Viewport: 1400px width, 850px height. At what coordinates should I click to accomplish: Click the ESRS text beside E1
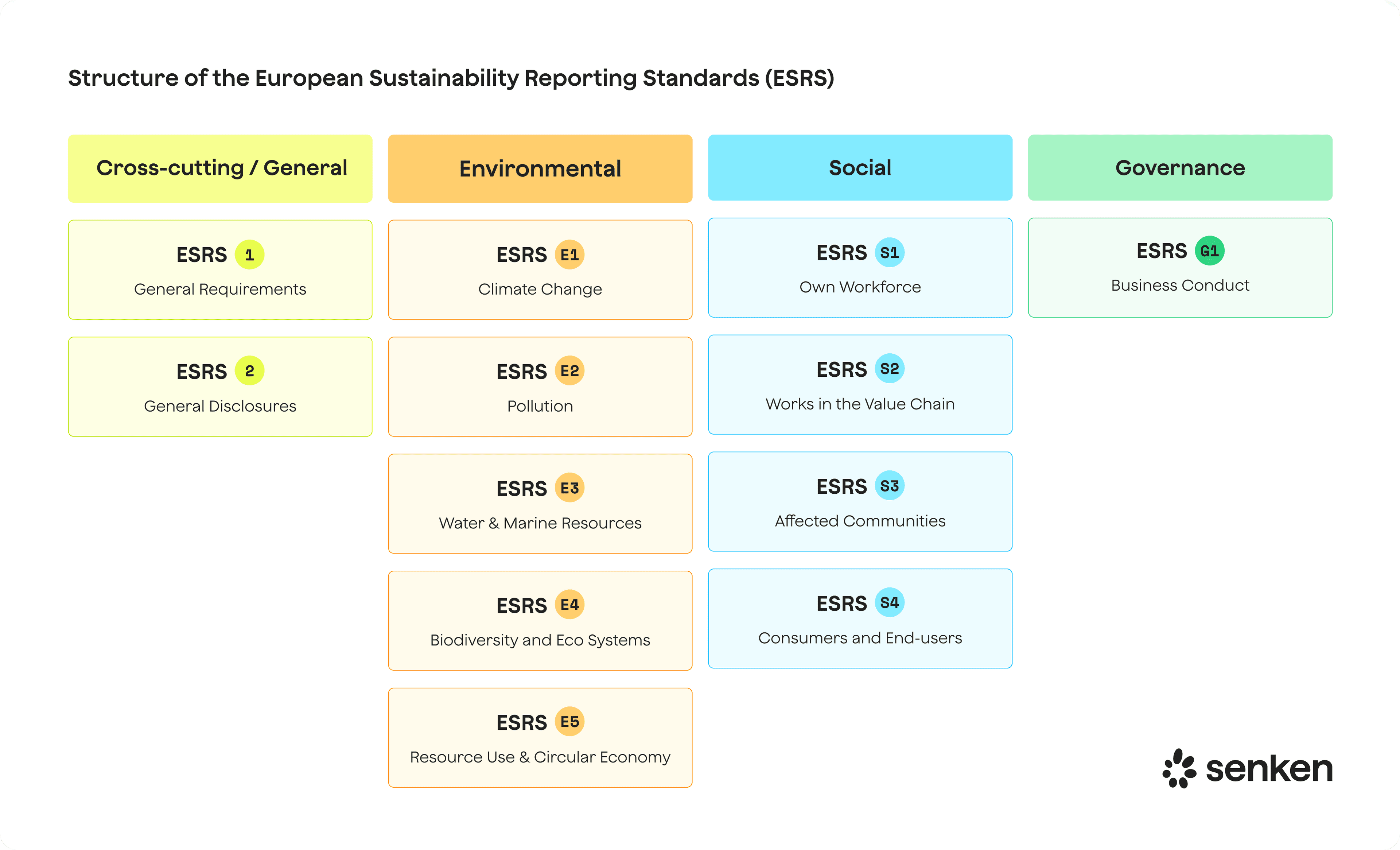(522, 255)
